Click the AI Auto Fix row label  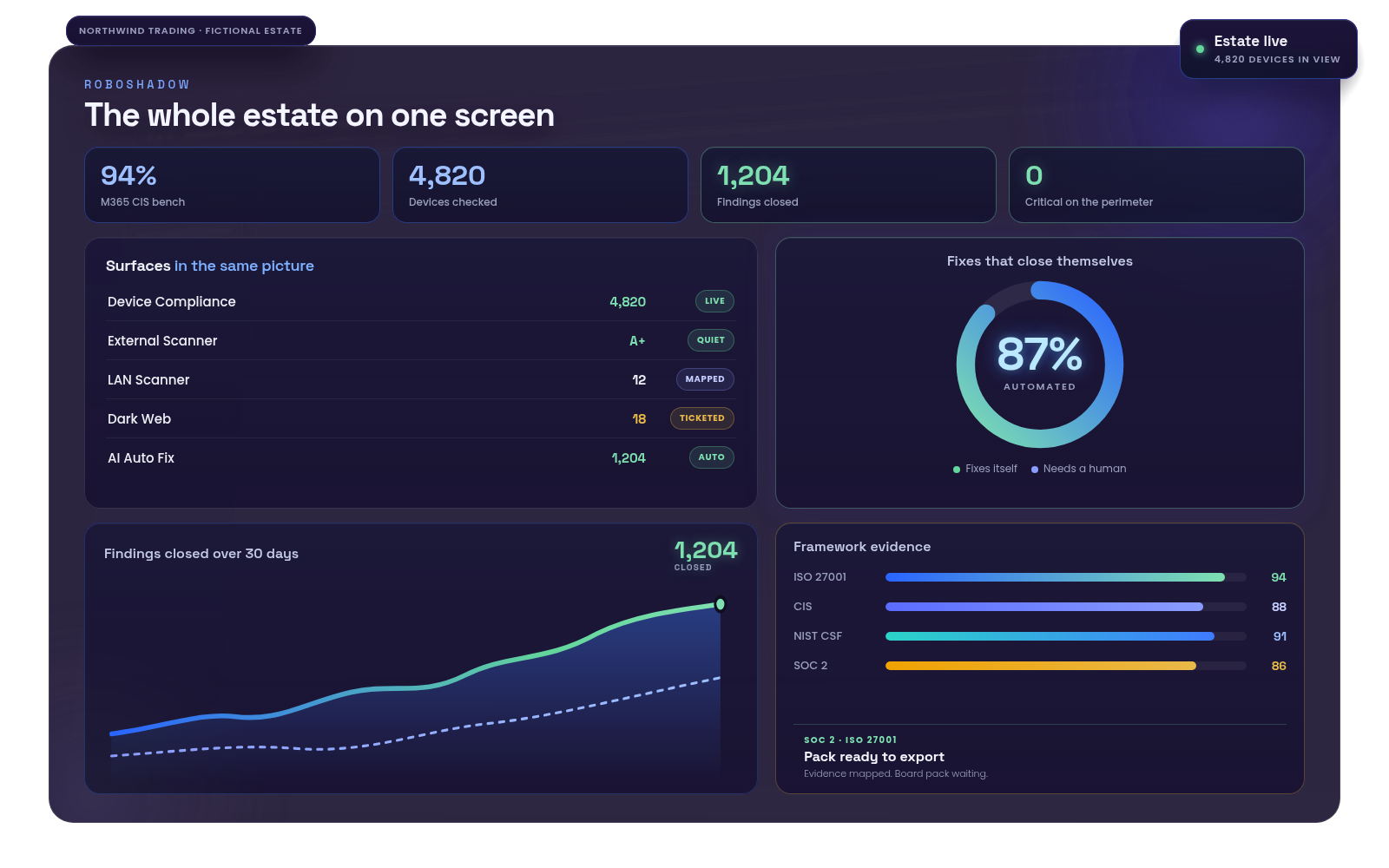click(x=141, y=458)
